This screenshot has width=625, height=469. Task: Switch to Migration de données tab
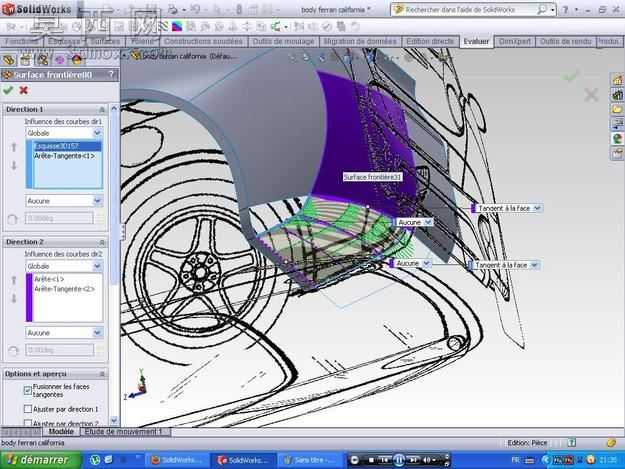coord(360,41)
